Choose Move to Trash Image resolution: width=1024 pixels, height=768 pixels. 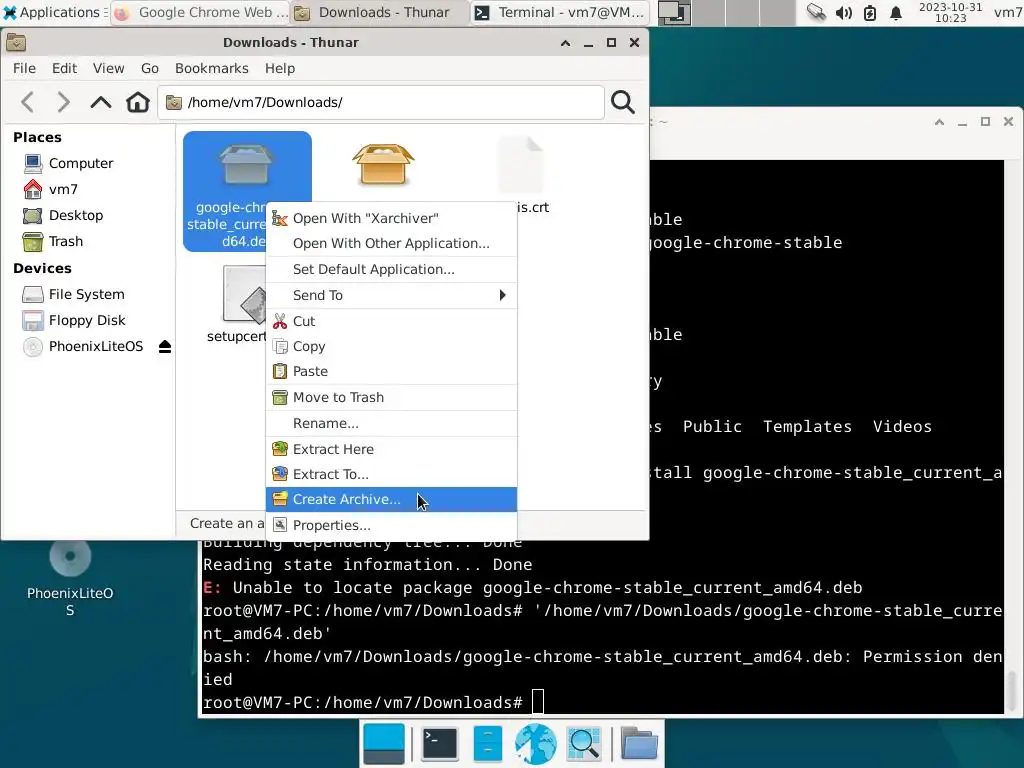(391, 397)
